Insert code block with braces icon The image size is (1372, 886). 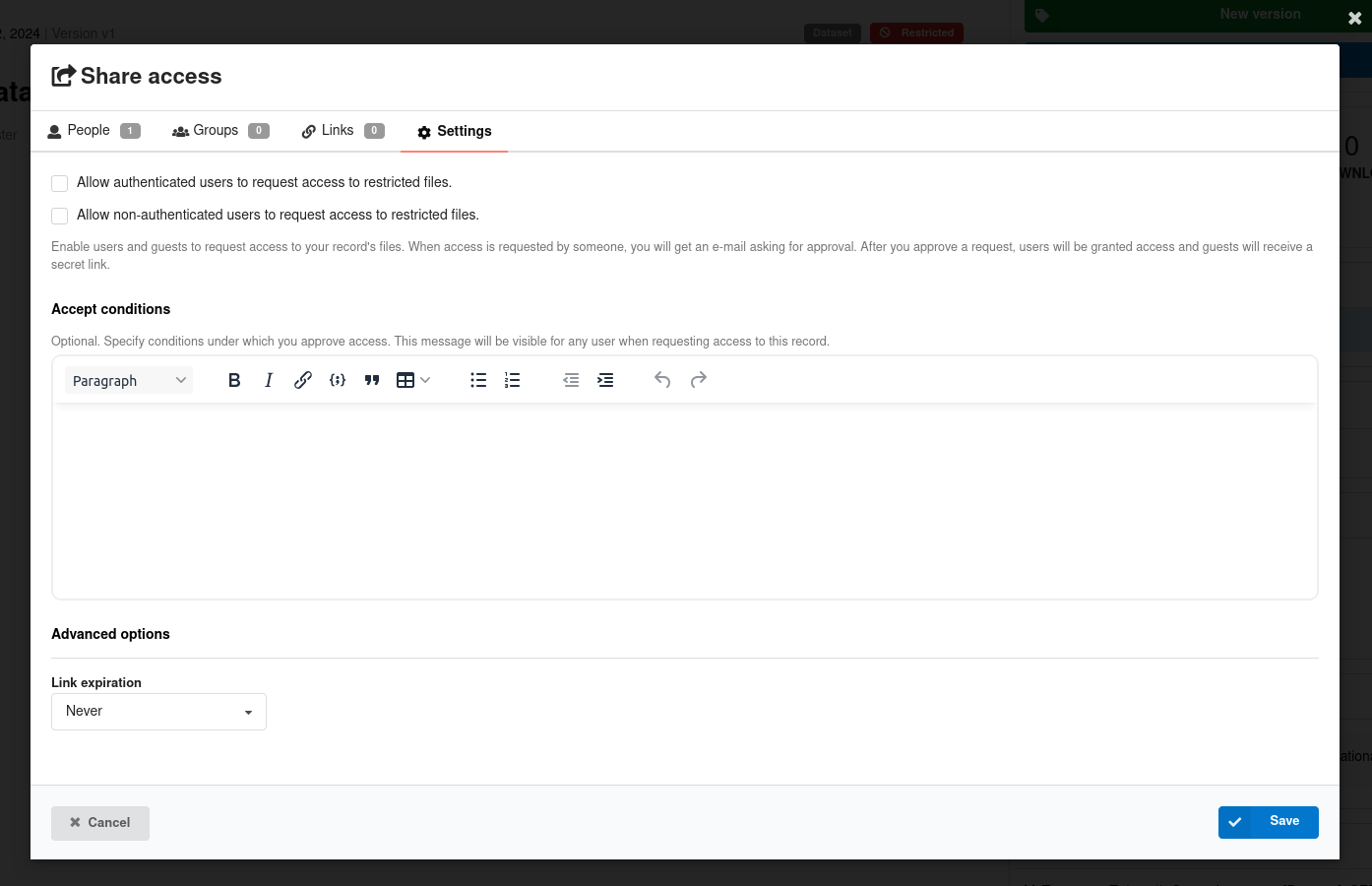click(338, 380)
